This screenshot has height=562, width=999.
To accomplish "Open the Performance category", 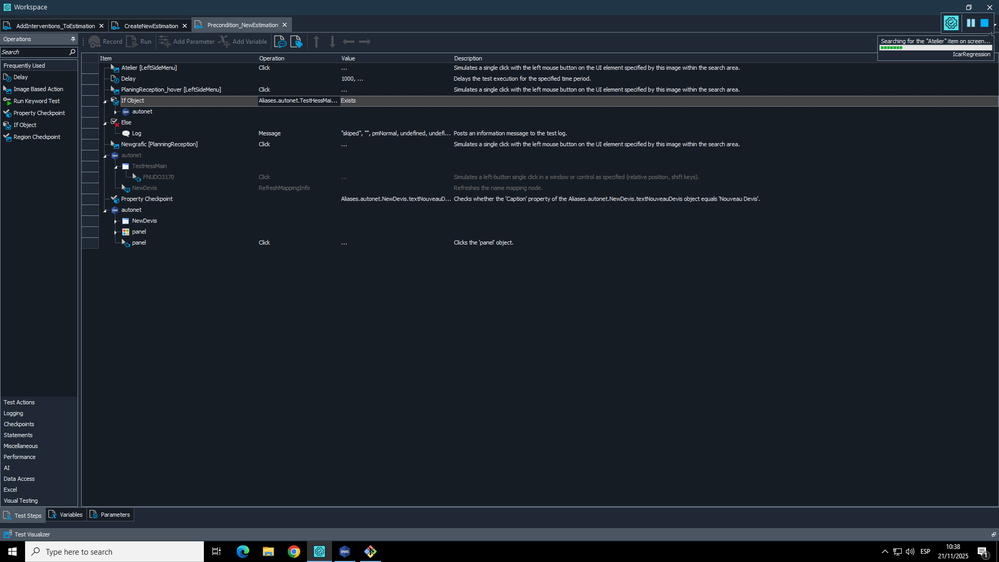I will click(20, 457).
